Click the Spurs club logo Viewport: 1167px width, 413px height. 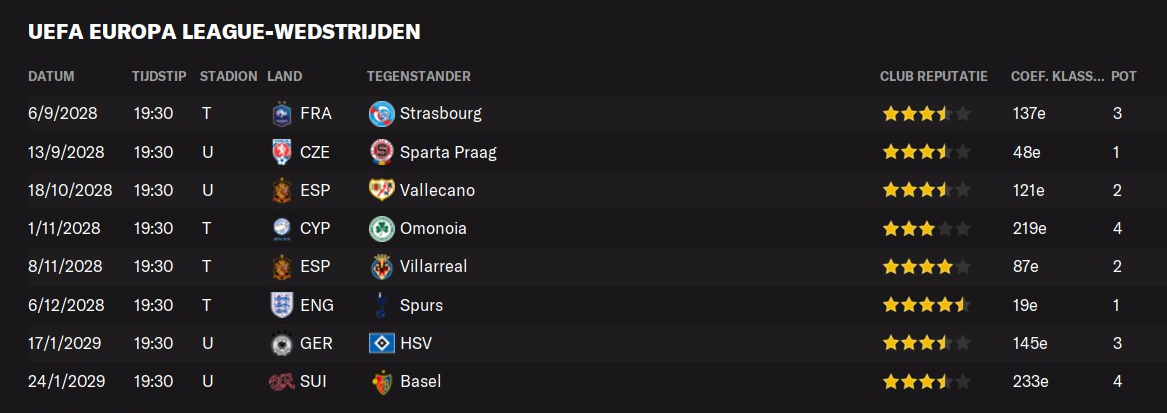coord(381,305)
